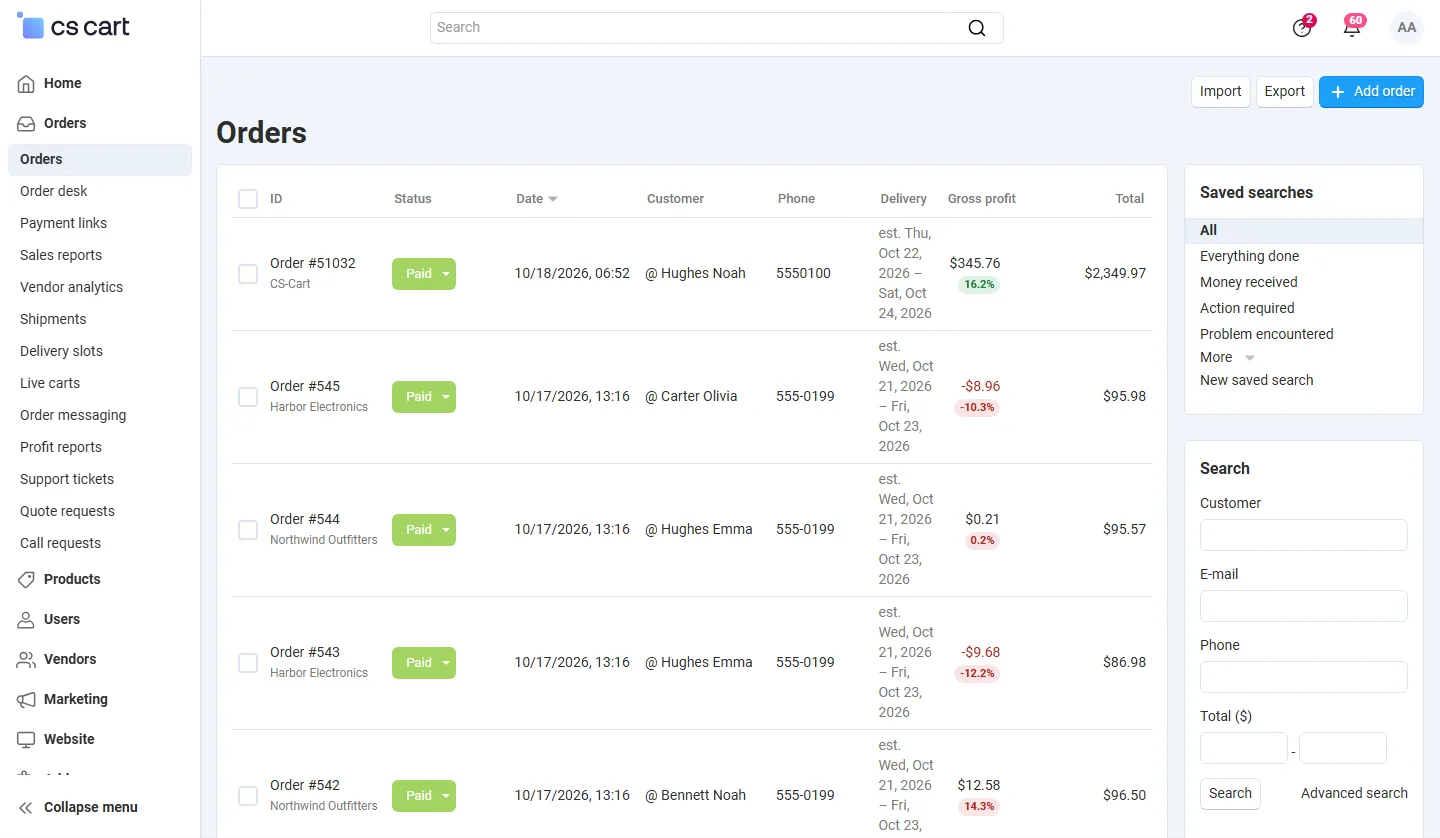1440x838 pixels.
Task: Go to Shipments in the sidebar
Action: click(x=53, y=319)
